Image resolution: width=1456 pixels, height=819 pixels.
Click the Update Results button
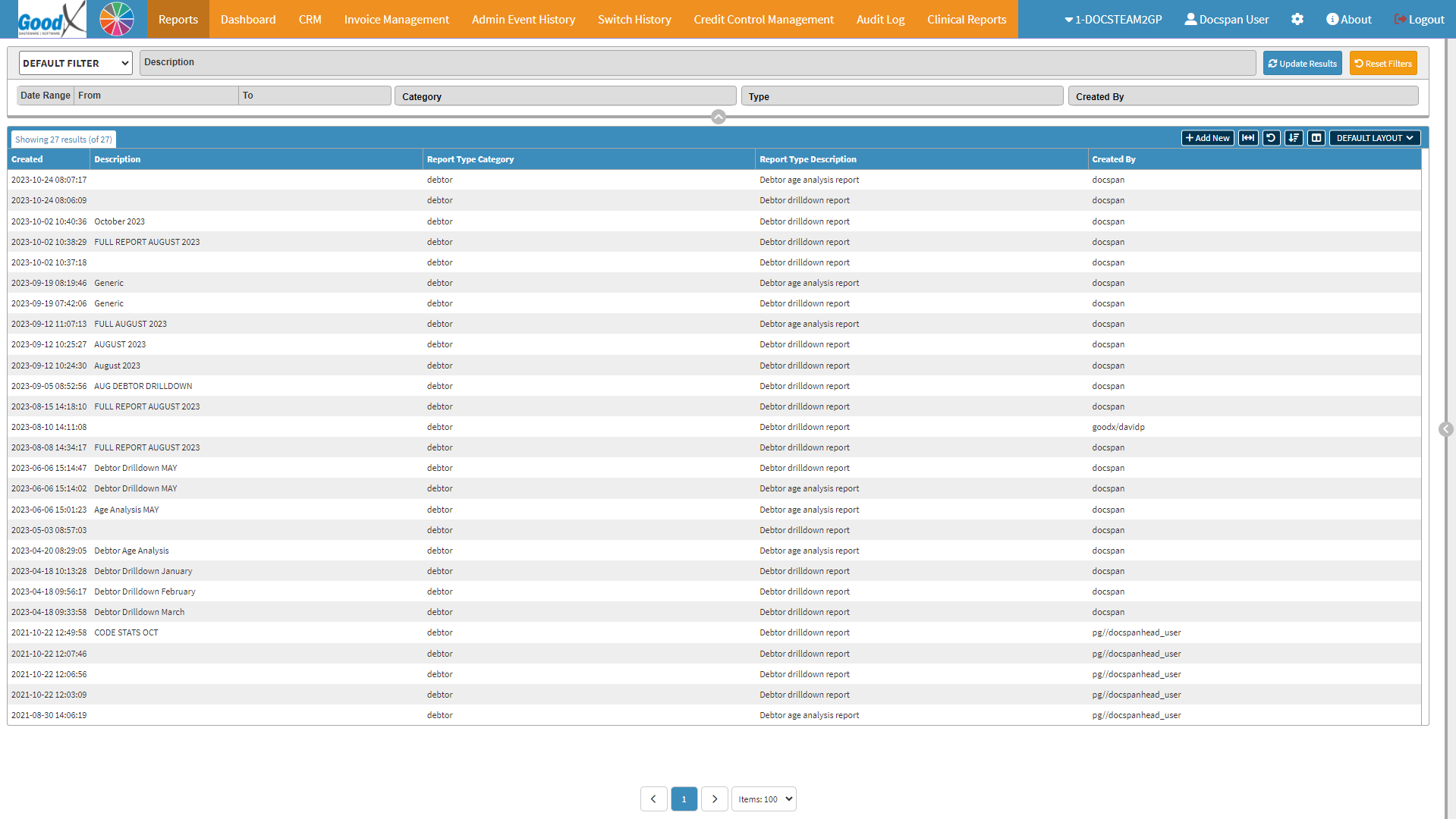(1302, 64)
